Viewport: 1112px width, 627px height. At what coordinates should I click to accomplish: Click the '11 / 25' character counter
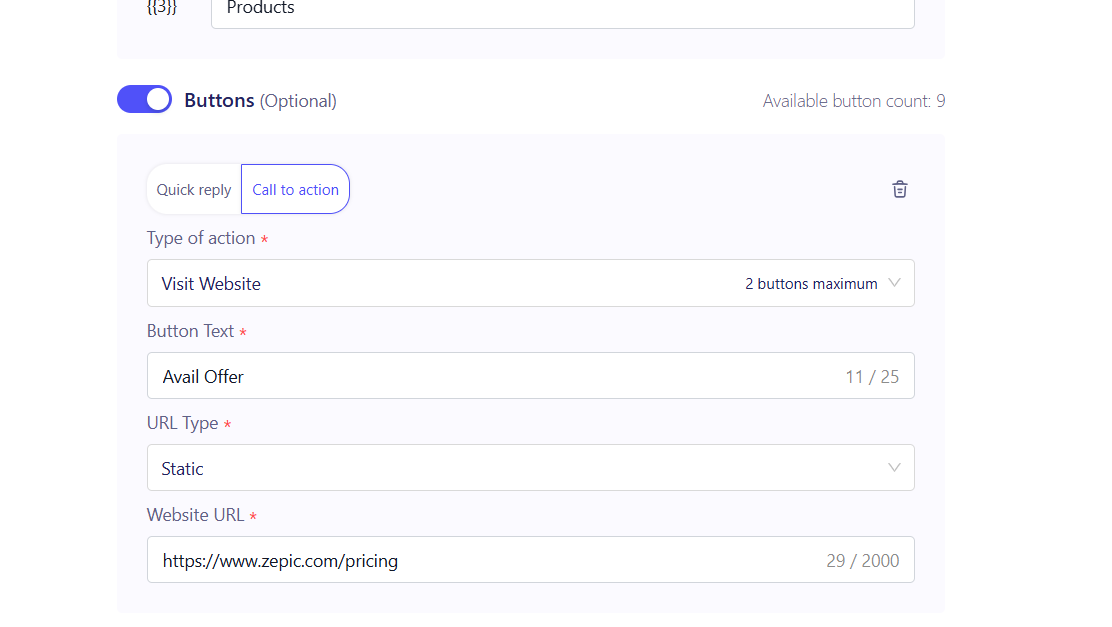pyautogui.click(x=872, y=377)
